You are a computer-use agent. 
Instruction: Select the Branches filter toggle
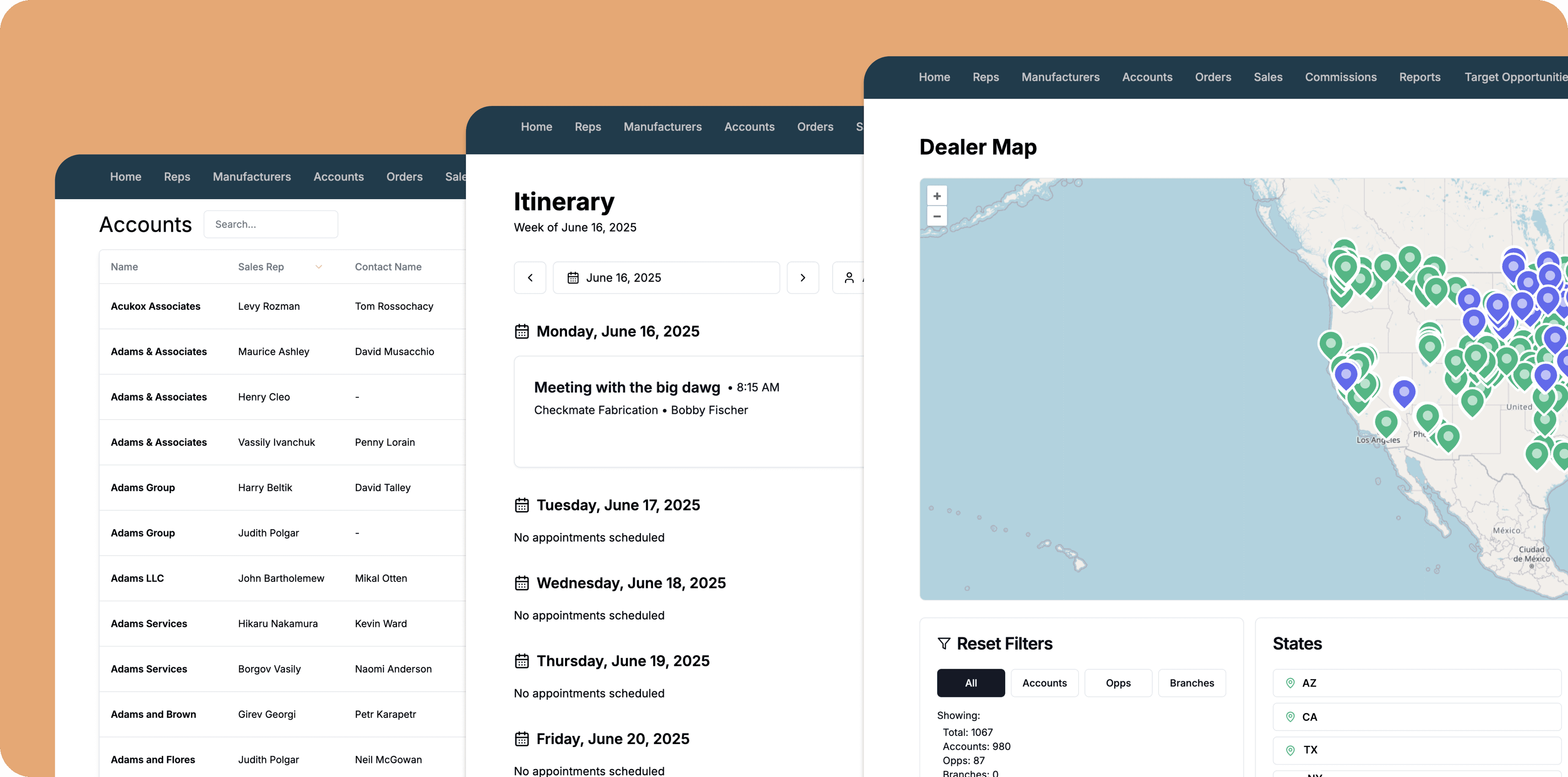pyautogui.click(x=1191, y=683)
